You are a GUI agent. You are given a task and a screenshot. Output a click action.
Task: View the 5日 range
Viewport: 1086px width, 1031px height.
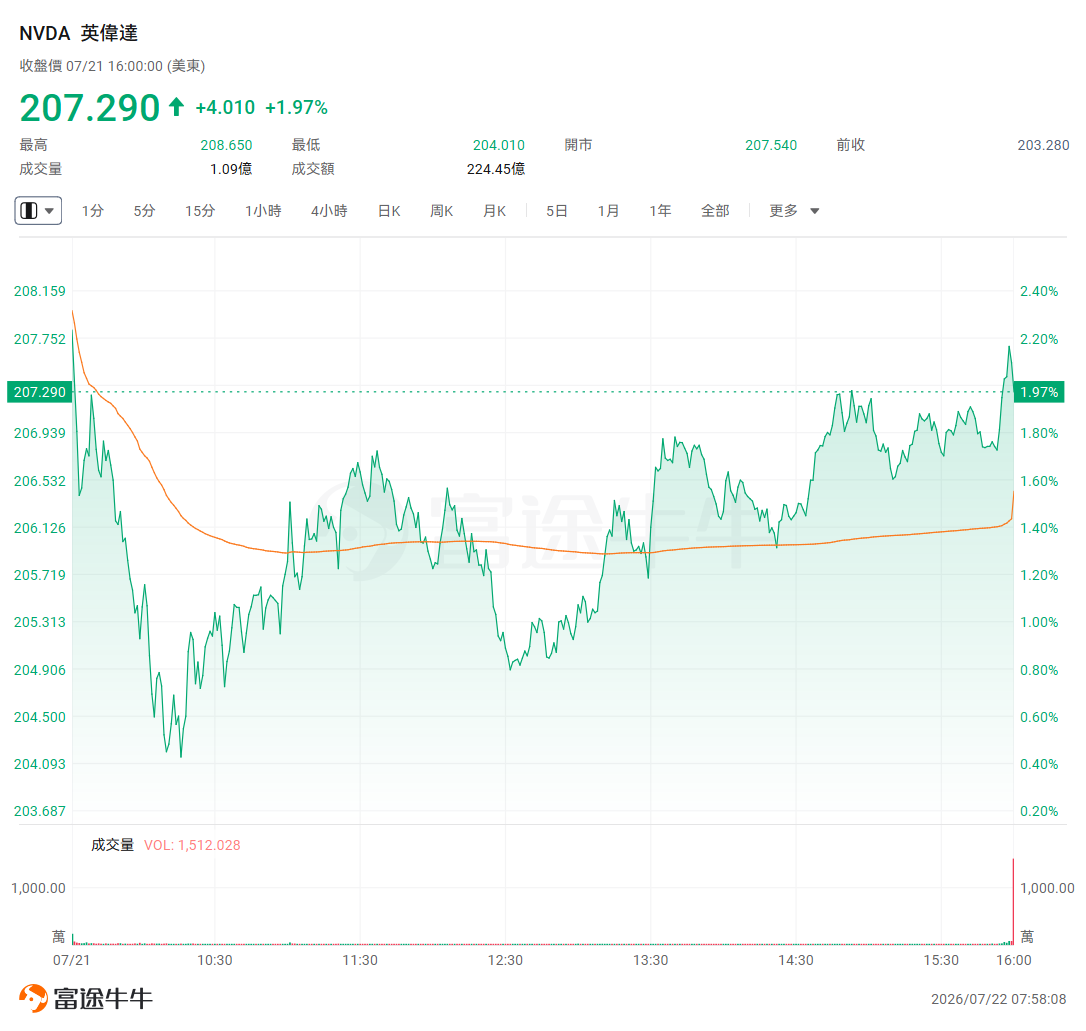[556, 210]
